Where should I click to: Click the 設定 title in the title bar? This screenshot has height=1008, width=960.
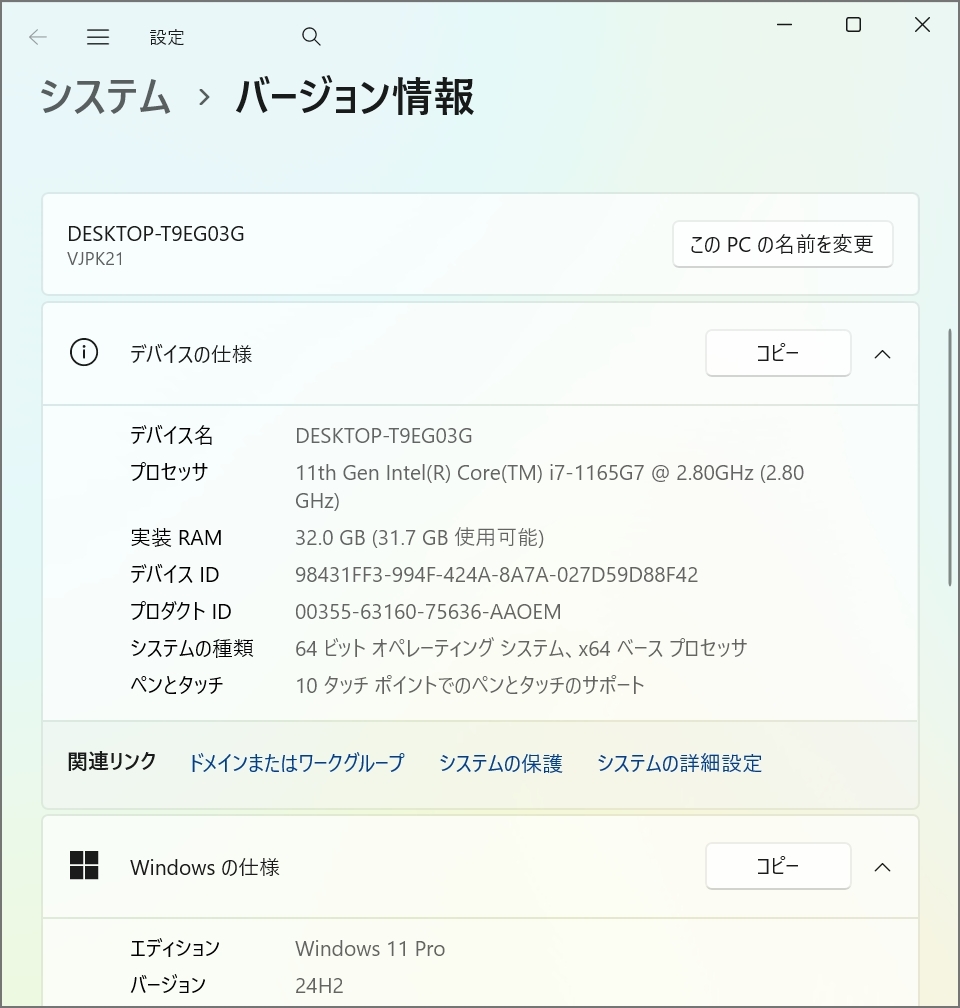pos(167,36)
